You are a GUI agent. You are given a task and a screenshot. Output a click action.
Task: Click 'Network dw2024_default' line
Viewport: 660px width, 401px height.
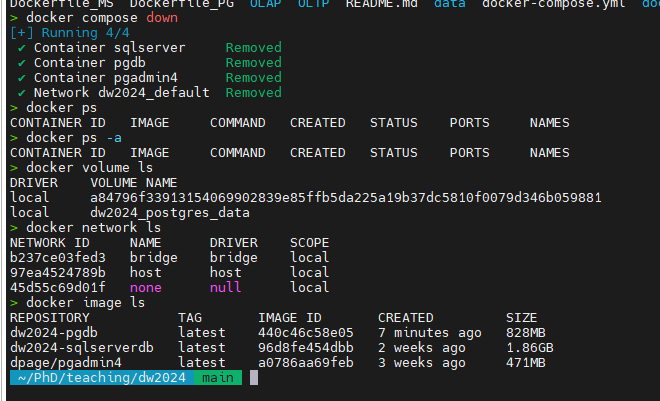(122, 93)
